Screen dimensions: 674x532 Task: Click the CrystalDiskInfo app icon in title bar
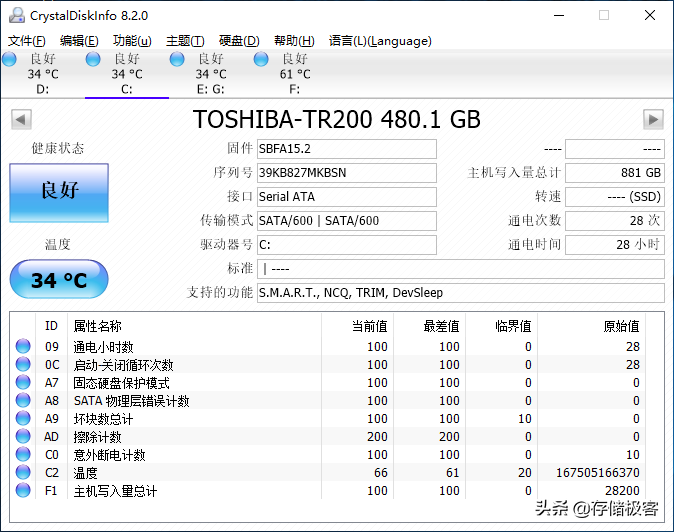point(17,15)
